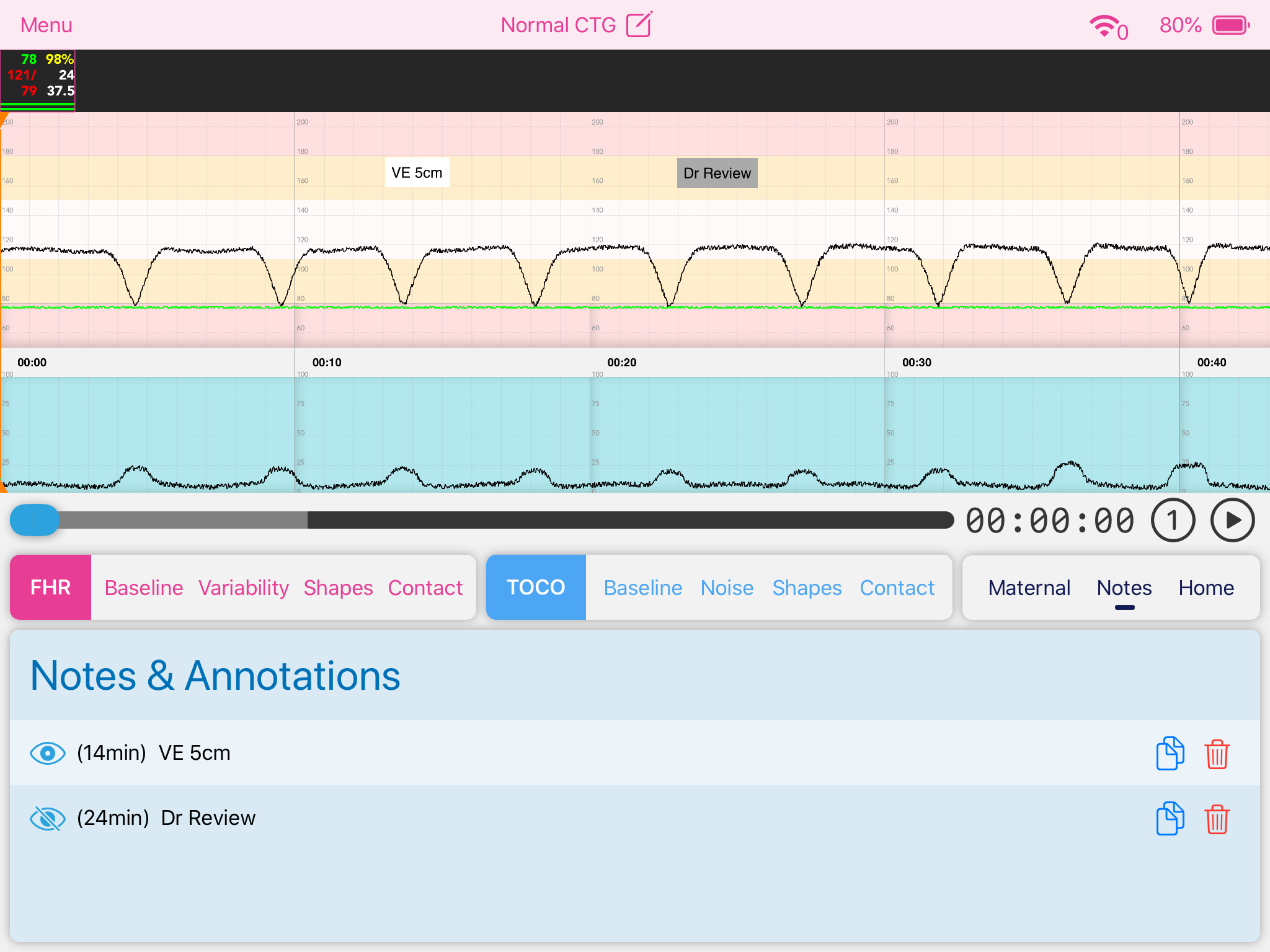This screenshot has height=952, width=1270.
Task: Select the FHR category button
Action: [x=51, y=588]
